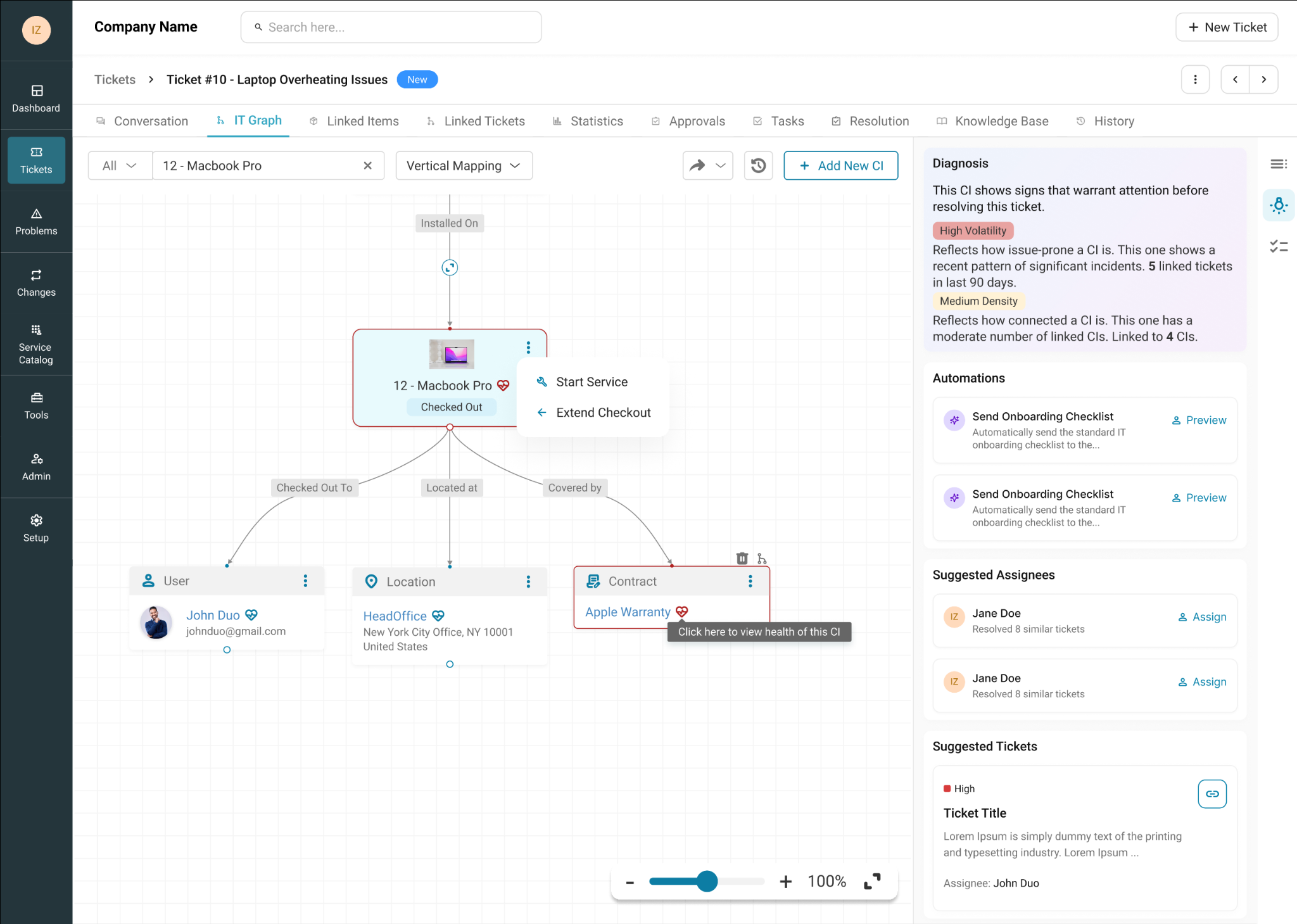Viewport: 1297px width, 924px height.
Task: Open the ticket more-options kebab button
Action: [1195, 79]
